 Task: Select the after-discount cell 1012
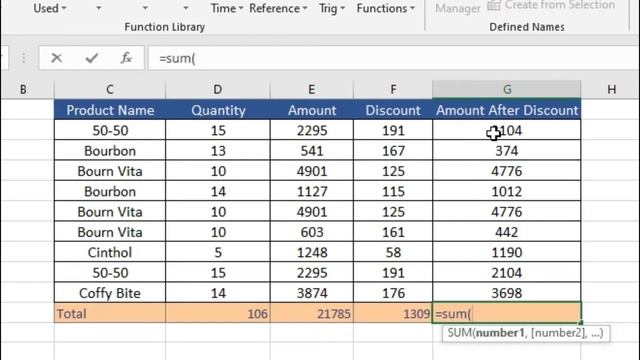coord(507,191)
